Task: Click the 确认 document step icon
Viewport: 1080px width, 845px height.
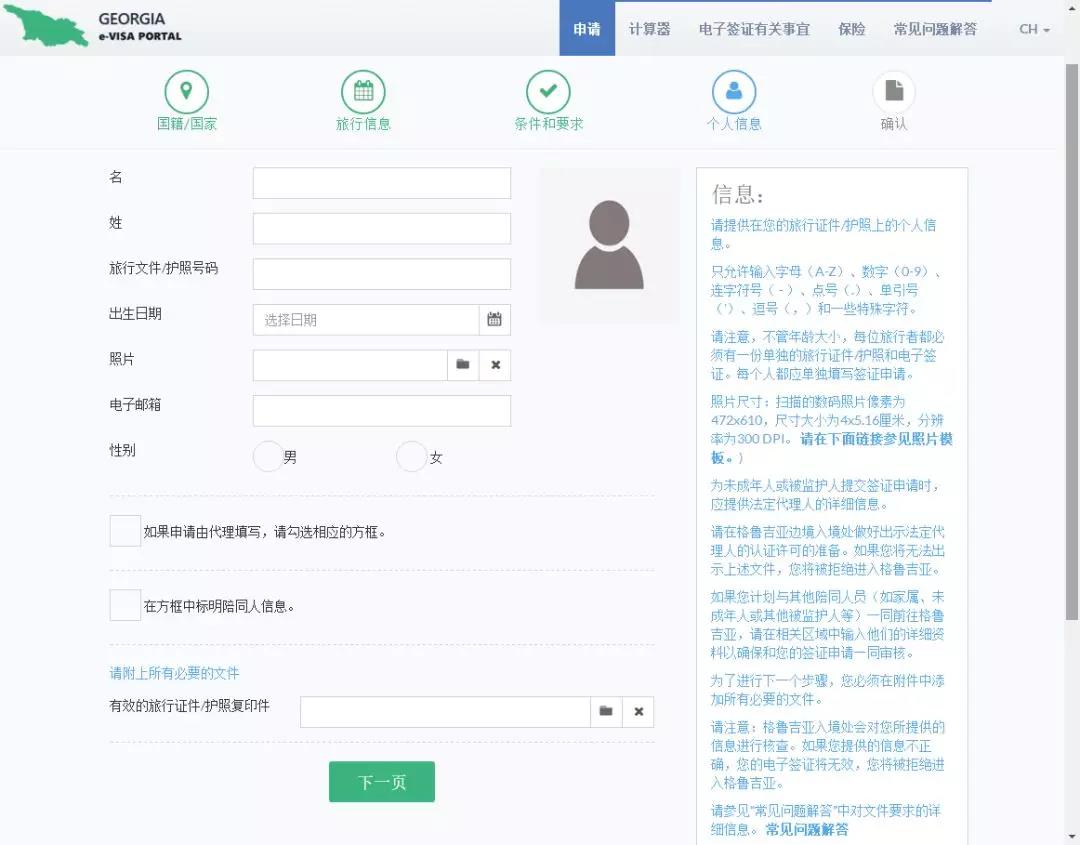Action: [894, 92]
